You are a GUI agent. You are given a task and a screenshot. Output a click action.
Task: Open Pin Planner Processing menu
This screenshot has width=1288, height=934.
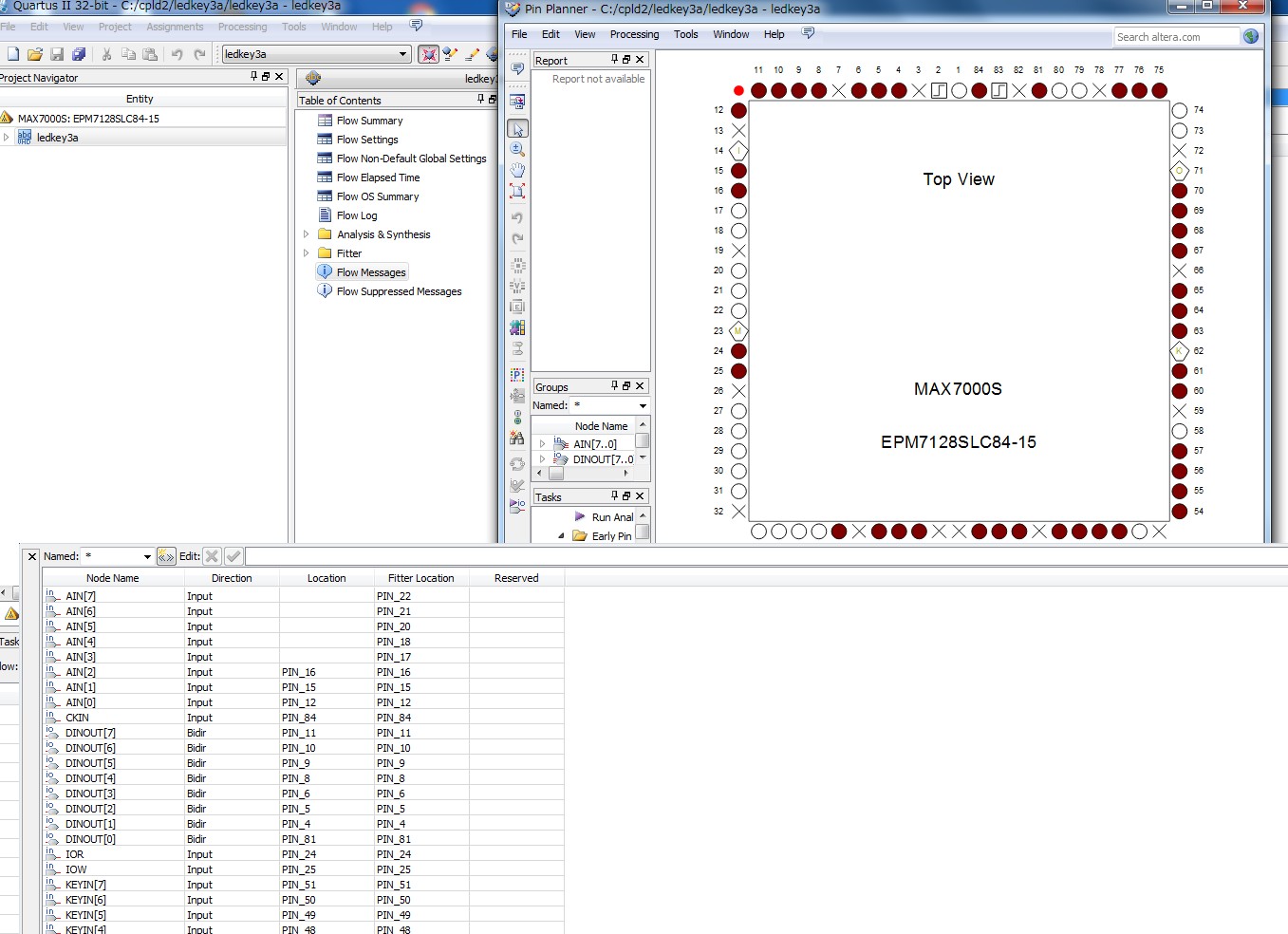click(x=634, y=34)
